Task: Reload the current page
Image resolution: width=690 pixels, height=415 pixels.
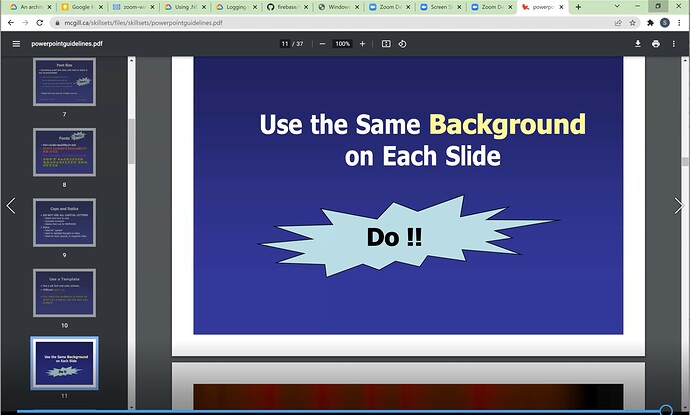Action: (x=40, y=22)
